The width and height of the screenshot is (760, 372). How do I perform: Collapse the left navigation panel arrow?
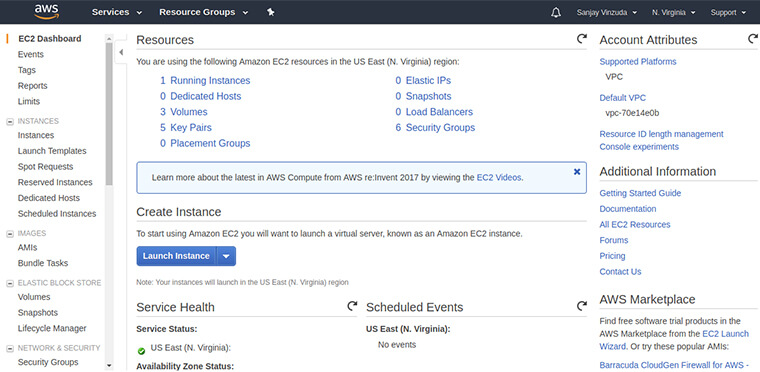click(x=121, y=52)
